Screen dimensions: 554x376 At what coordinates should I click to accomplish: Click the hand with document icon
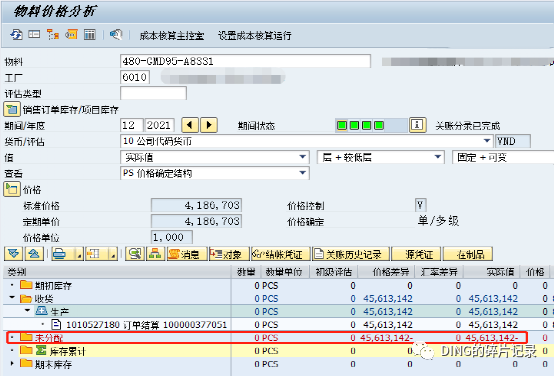(x=116, y=35)
